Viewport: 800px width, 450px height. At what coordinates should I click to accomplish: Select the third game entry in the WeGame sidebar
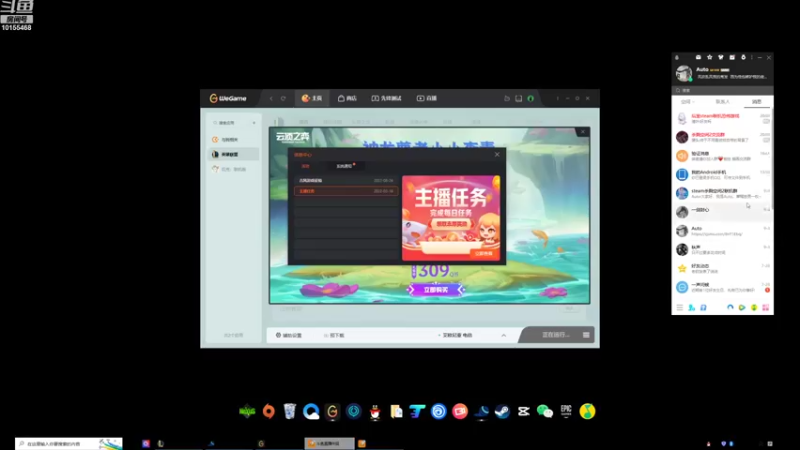tap(233, 169)
